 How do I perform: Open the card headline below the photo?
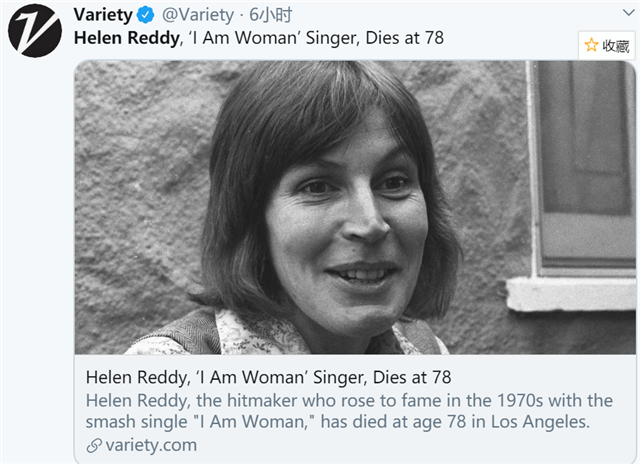[269, 377]
